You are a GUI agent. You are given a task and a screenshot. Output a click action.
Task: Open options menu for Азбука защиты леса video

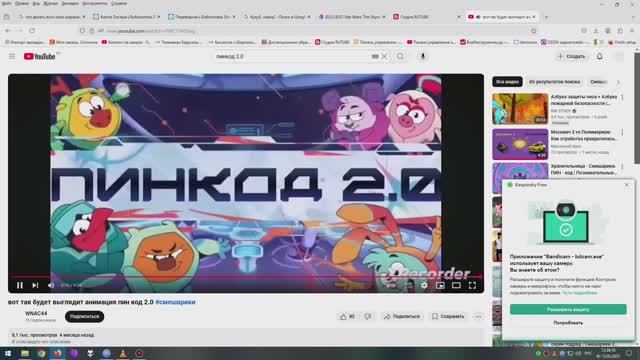(x=622, y=98)
